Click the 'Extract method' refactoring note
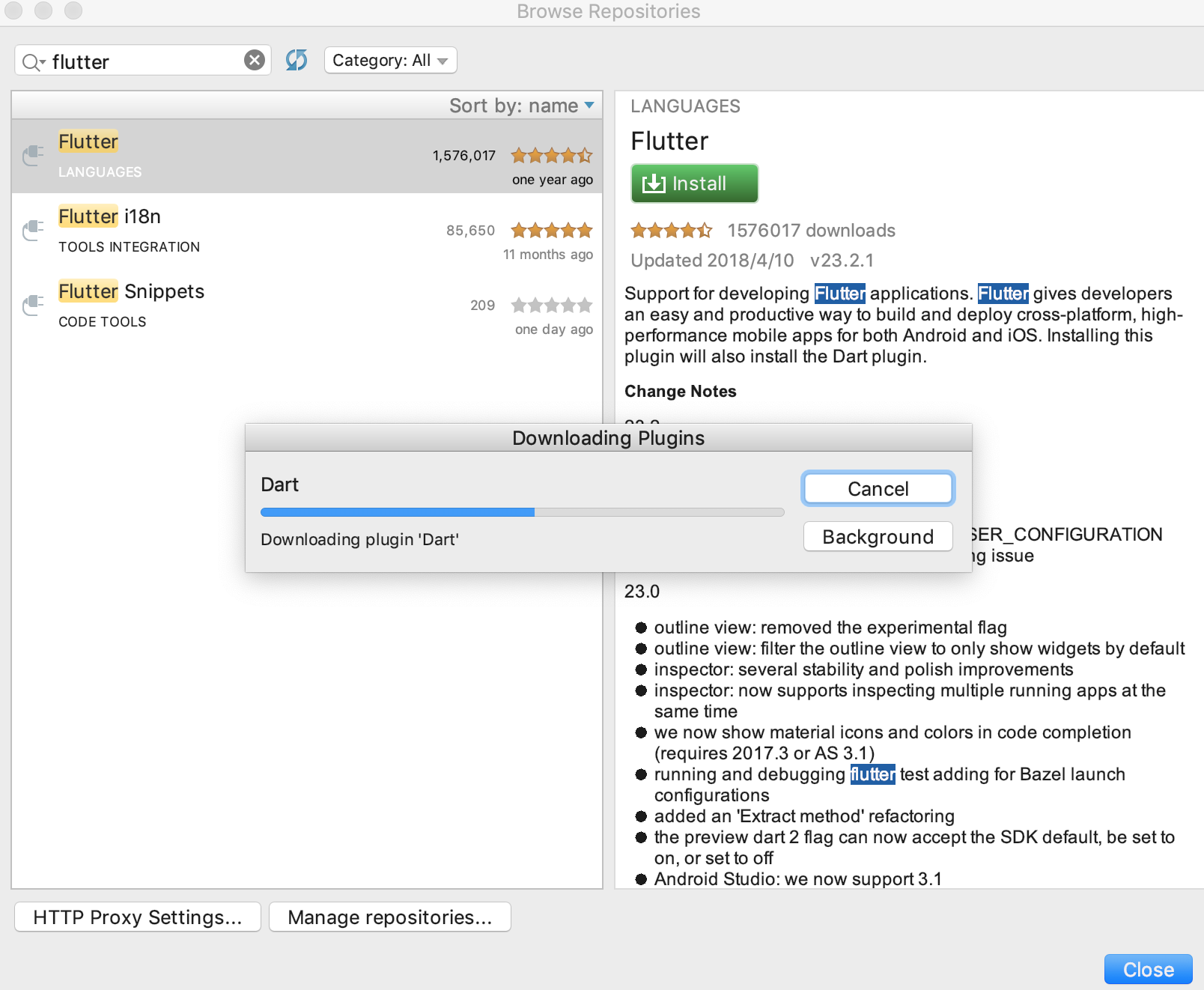 804,816
